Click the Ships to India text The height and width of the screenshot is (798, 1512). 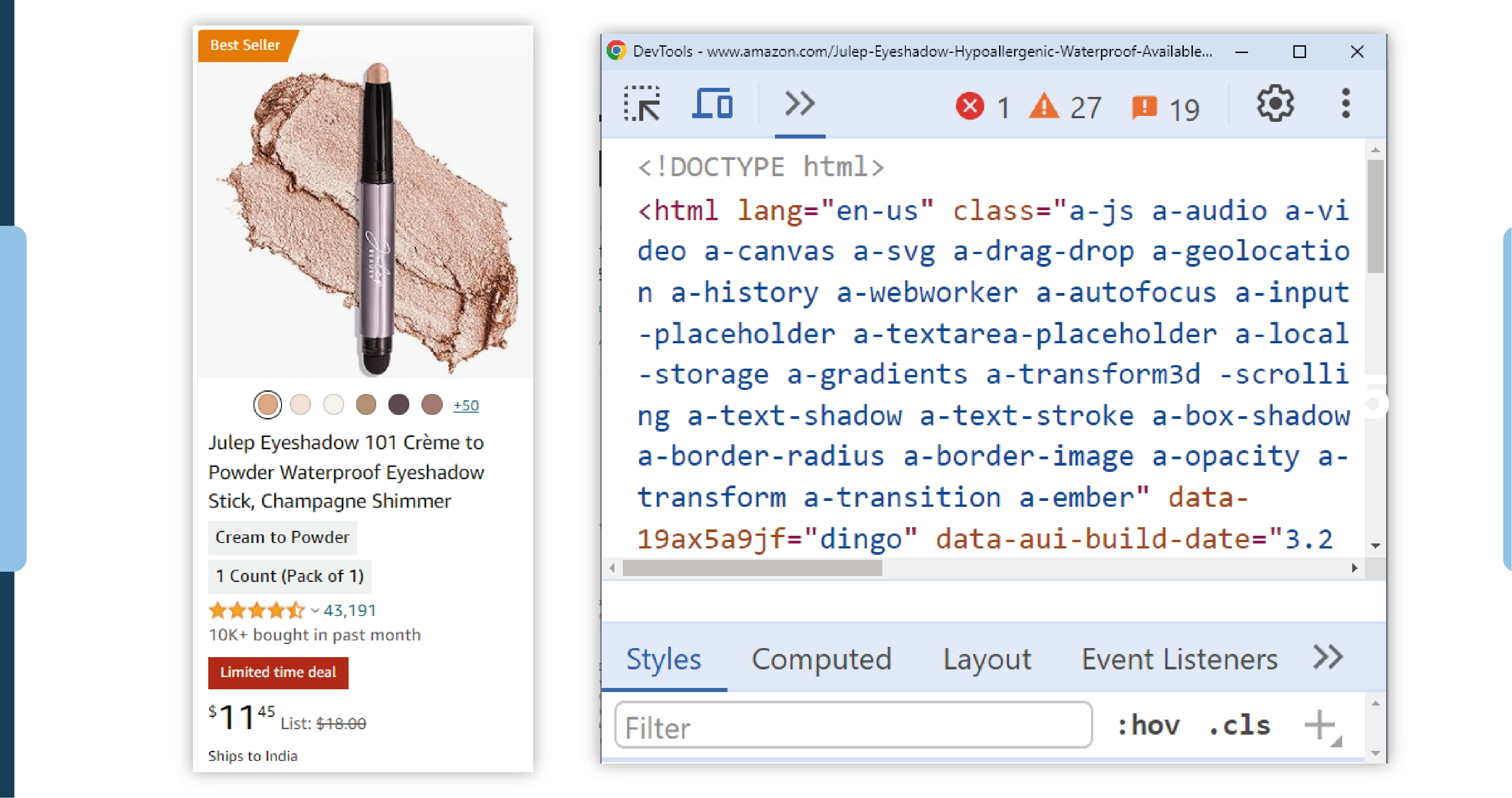click(x=253, y=756)
